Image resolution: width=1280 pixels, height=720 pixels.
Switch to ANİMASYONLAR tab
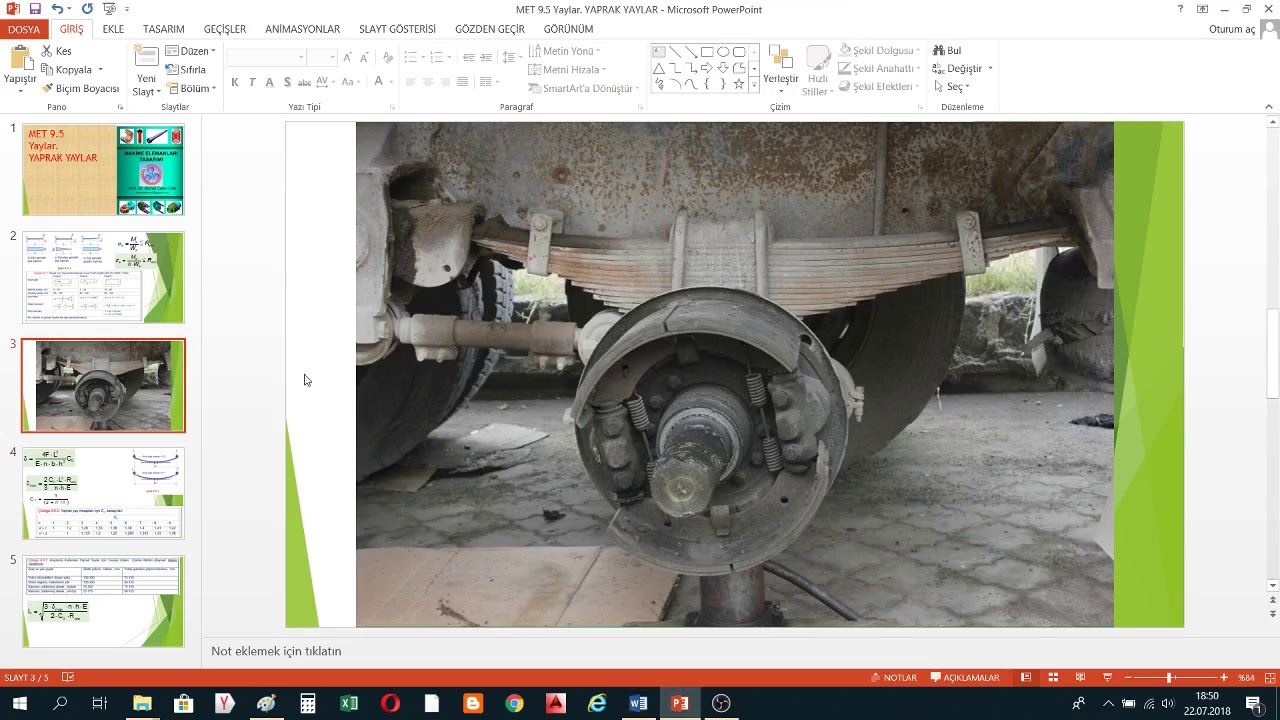pyautogui.click(x=303, y=29)
